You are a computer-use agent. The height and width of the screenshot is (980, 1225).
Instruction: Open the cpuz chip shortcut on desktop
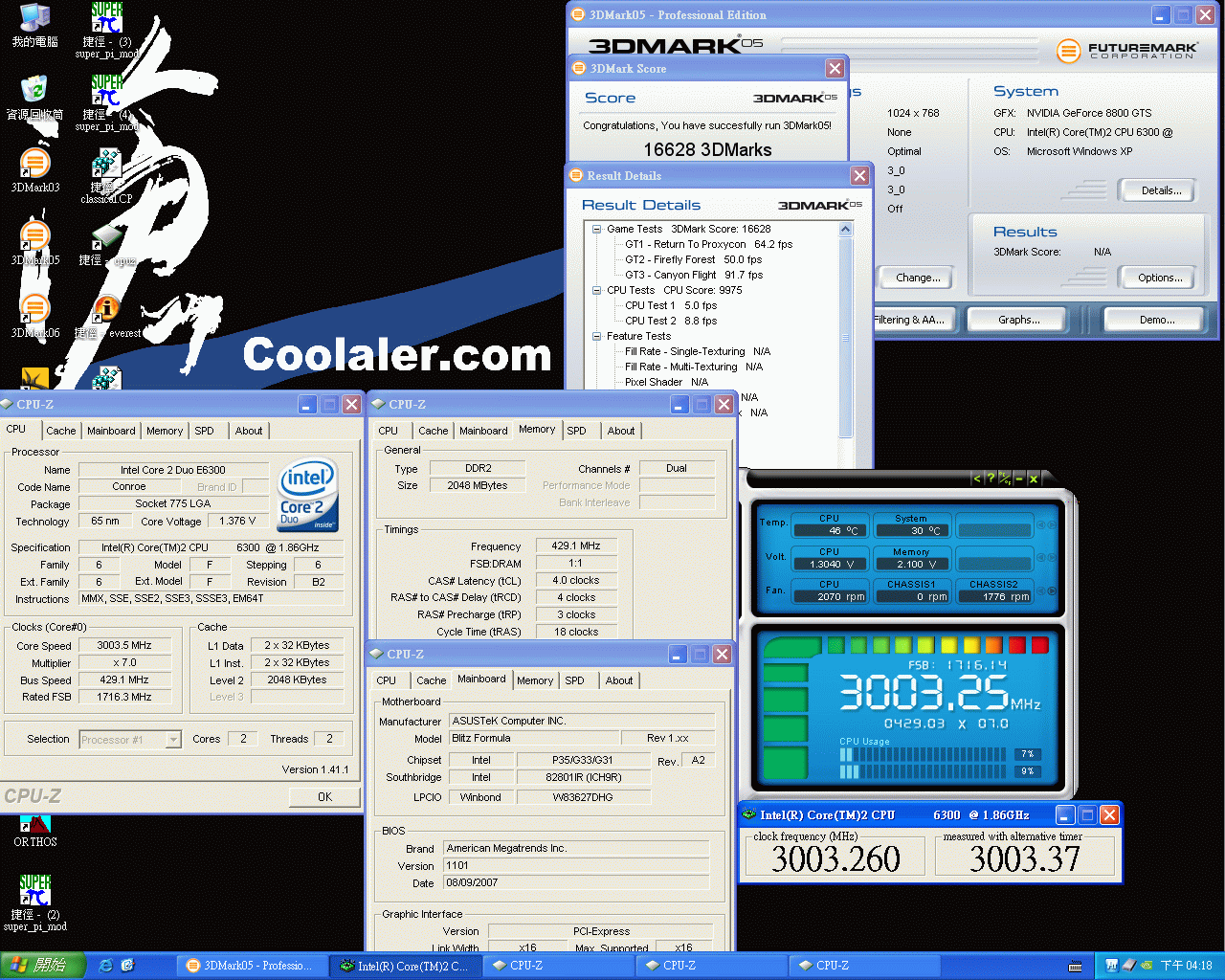point(106,245)
